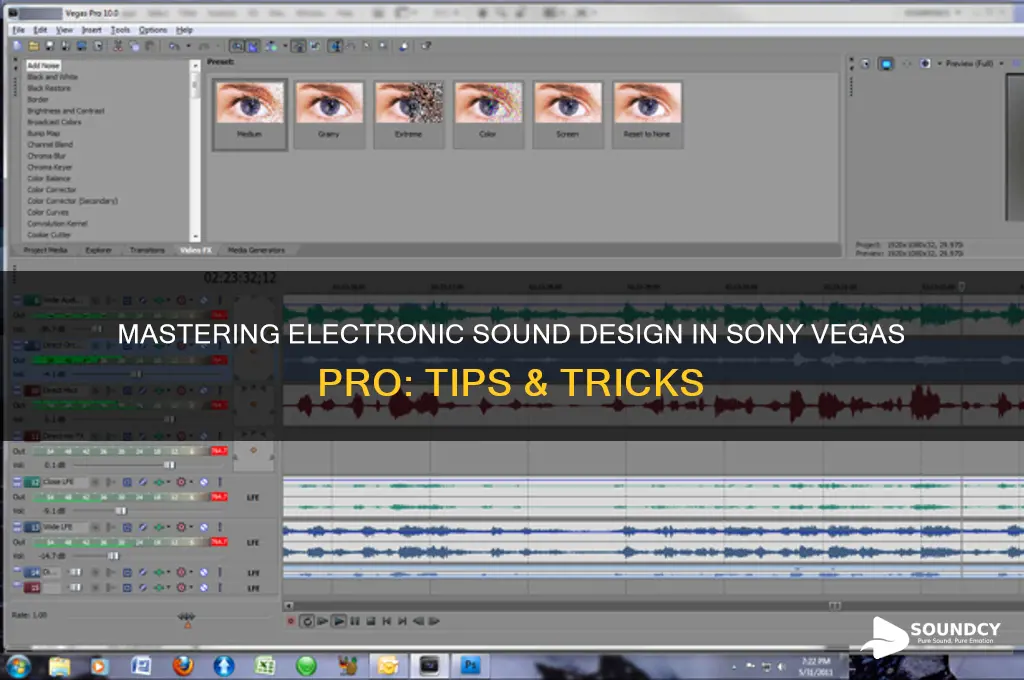Select the Zoom Edit tool
1024x680 pixels.
(x=383, y=46)
